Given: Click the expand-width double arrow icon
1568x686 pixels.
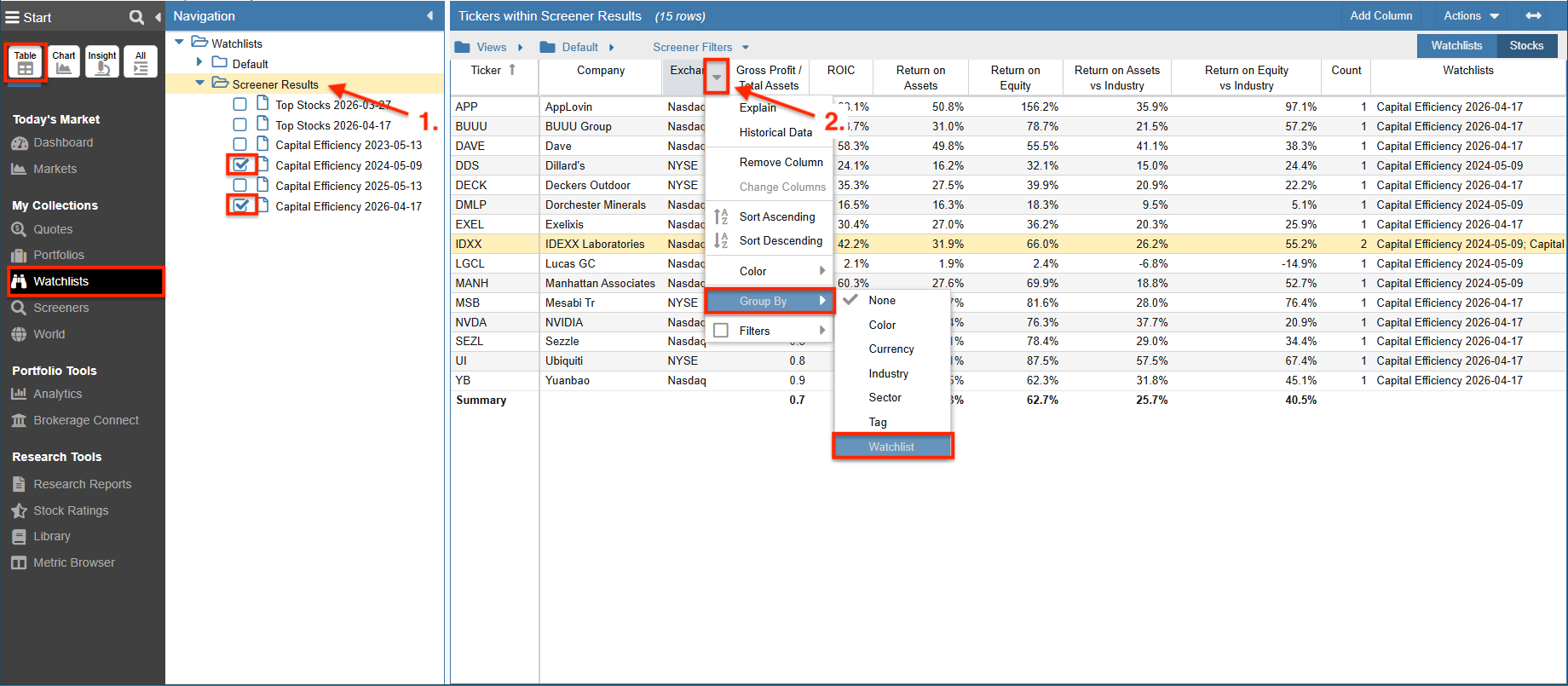Looking at the screenshot, I should point(1533,16).
